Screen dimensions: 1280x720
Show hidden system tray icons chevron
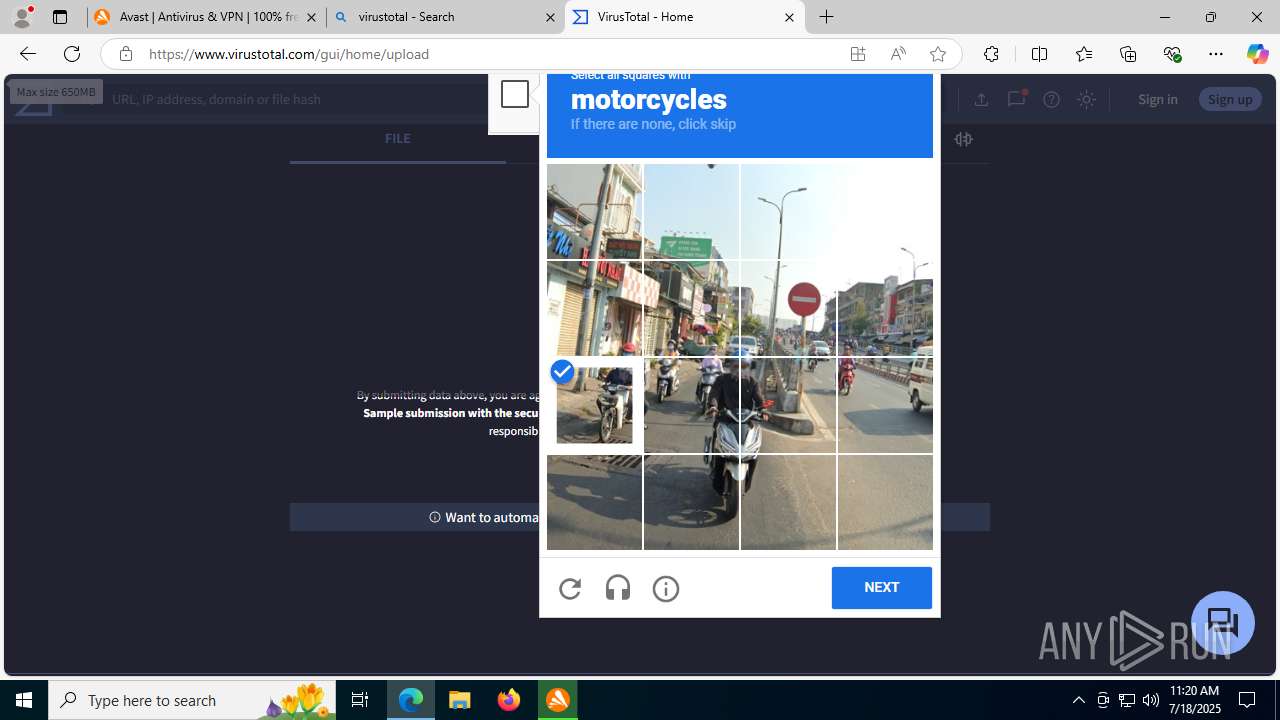pyautogui.click(x=1078, y=700)
